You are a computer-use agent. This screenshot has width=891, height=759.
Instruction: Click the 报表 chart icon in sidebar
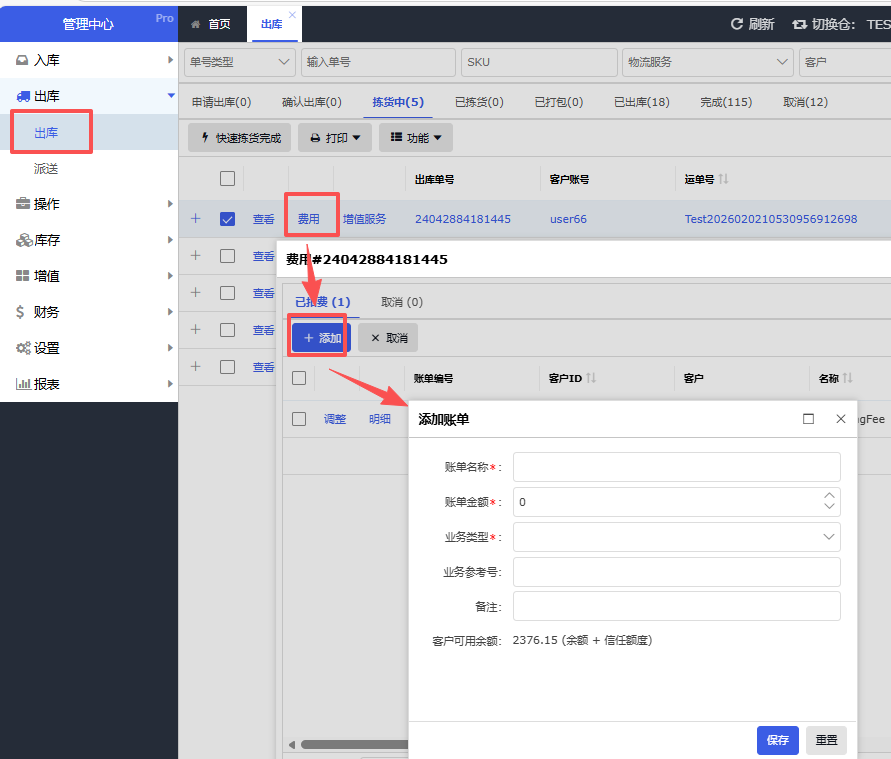pyautogui.click(x=22, y=384)
